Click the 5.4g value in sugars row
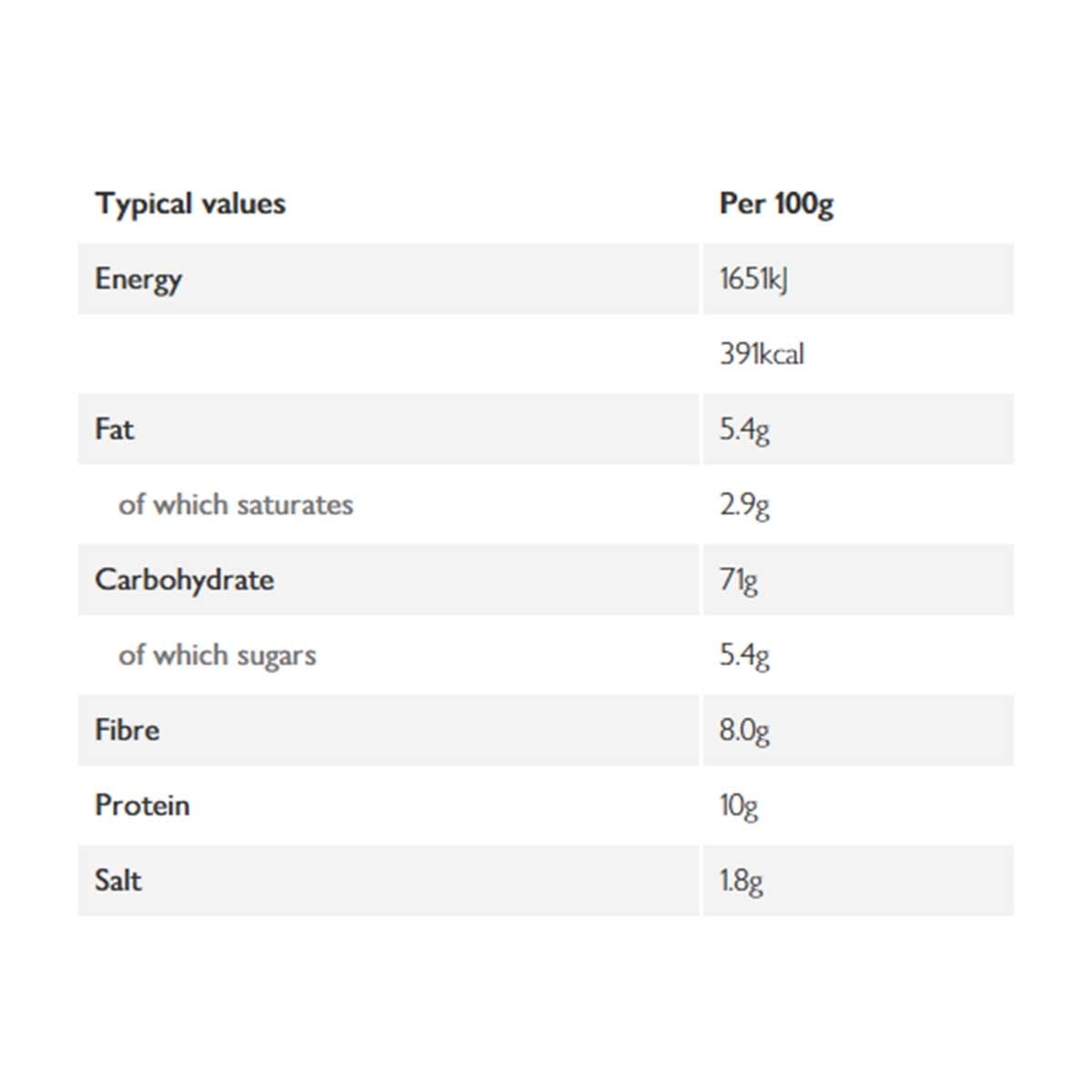The height and width of the screenshot is (1092, 1092). (x=744, y=655)
